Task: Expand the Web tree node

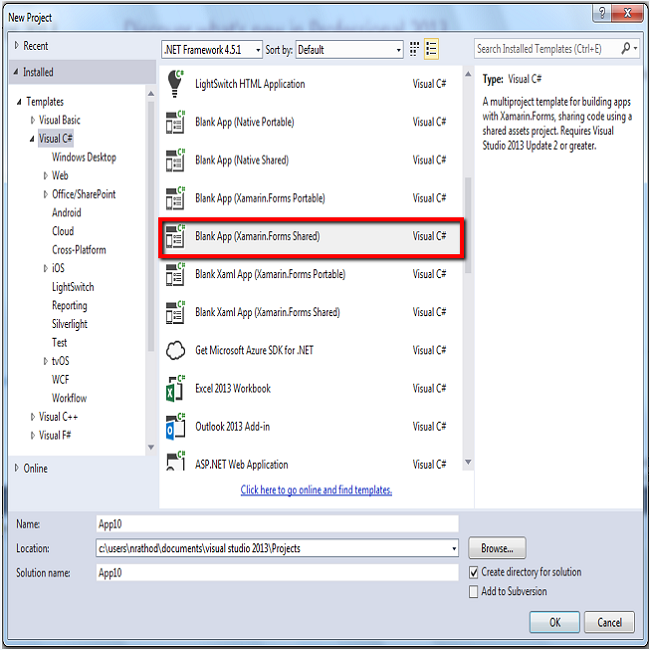Action: click(x=46, y=176)
